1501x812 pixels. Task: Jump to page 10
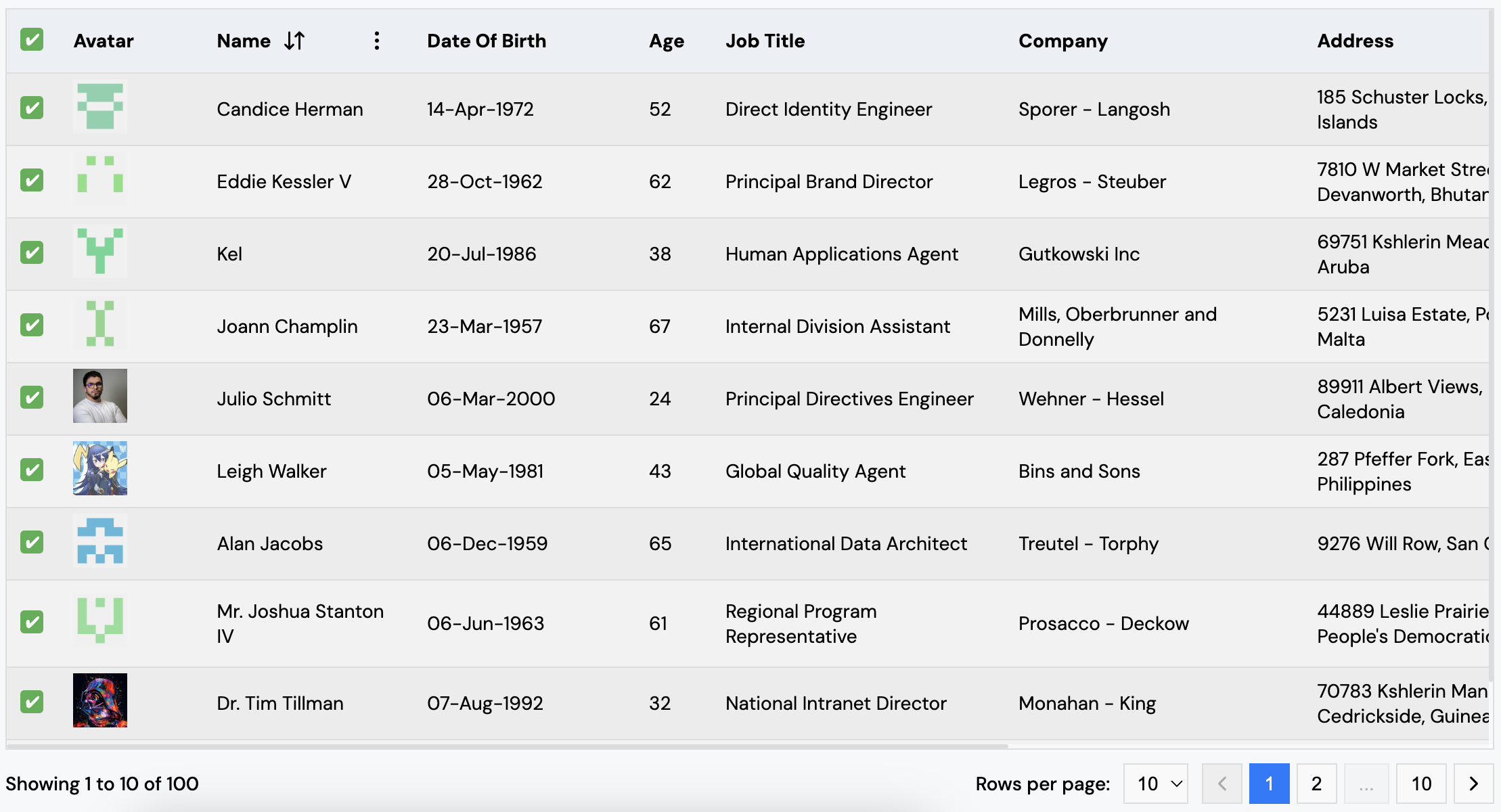(x=1421, y=784)
